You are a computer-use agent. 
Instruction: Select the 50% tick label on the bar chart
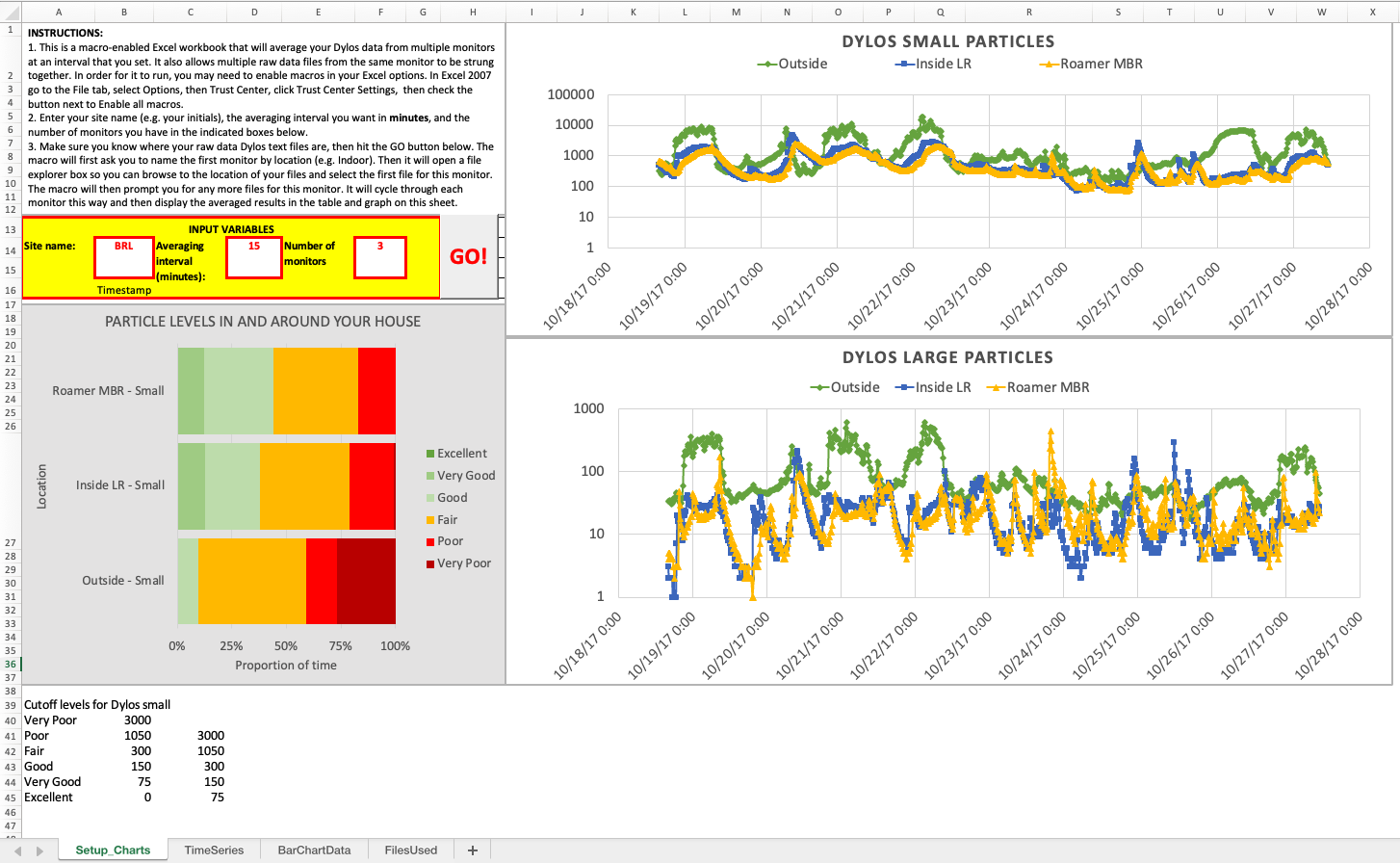tap(286, 646)
